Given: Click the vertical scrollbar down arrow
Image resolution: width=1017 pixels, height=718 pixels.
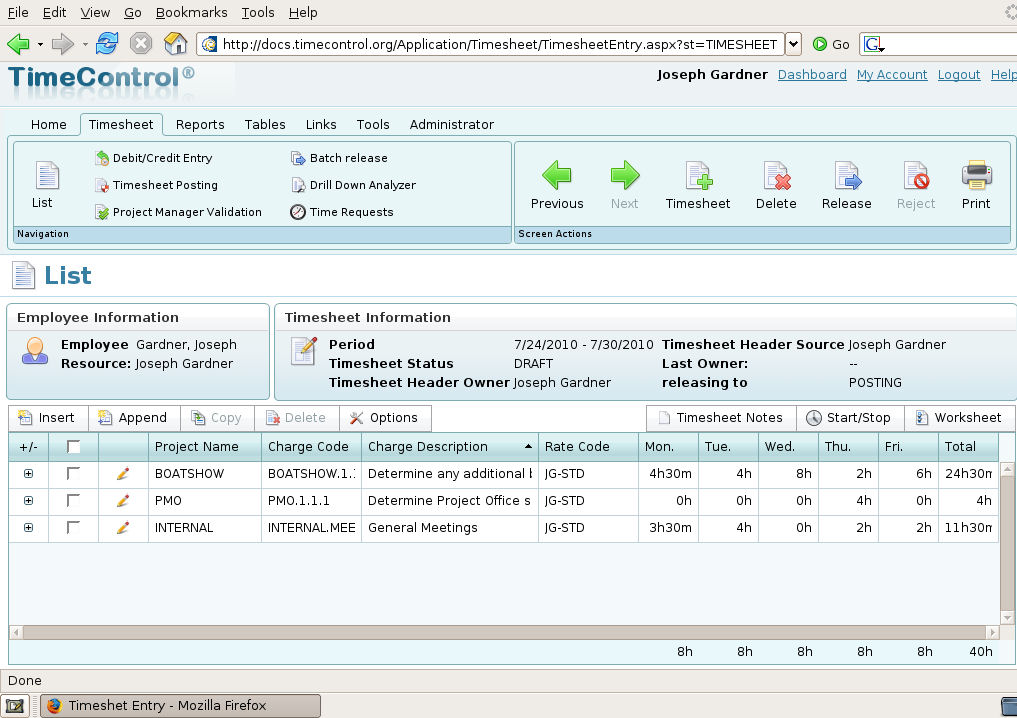Looking at the screenshot, I should pos(1007,617).
